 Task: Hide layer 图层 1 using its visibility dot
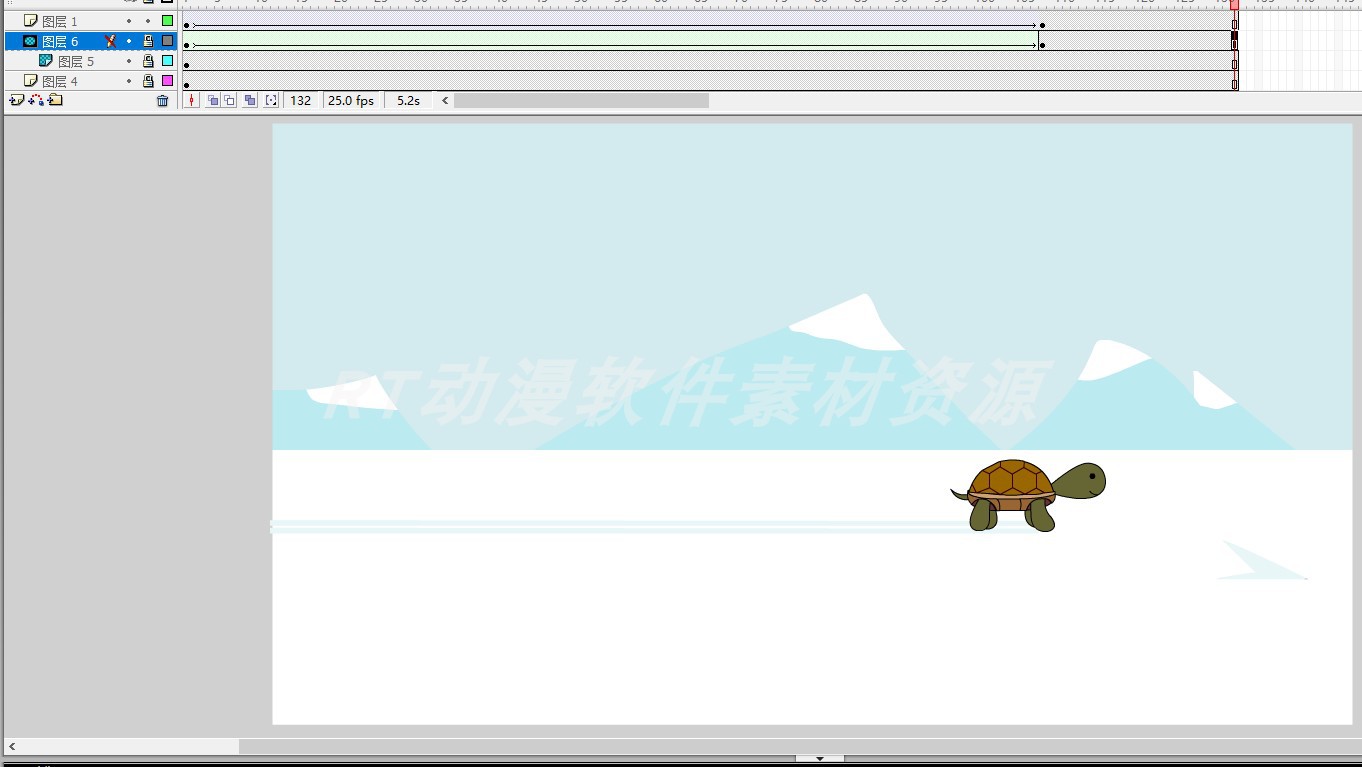point(129,21)
